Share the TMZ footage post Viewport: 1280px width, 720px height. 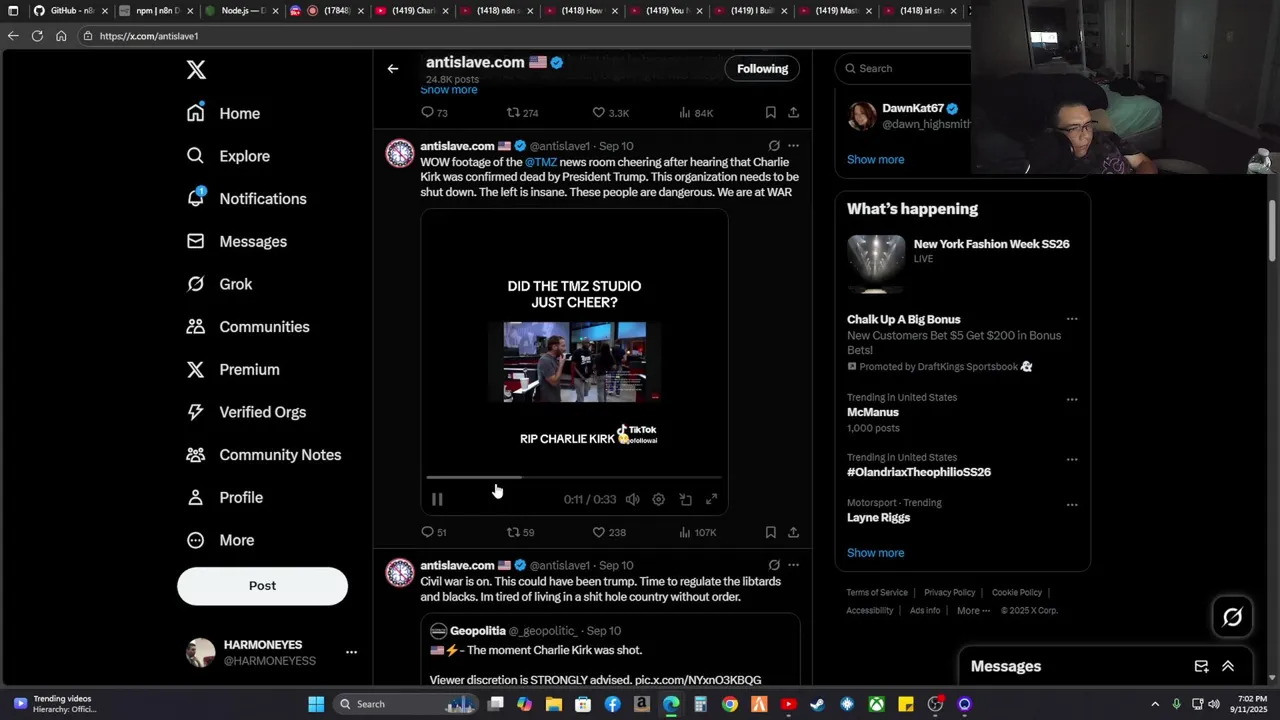point(793,532)
